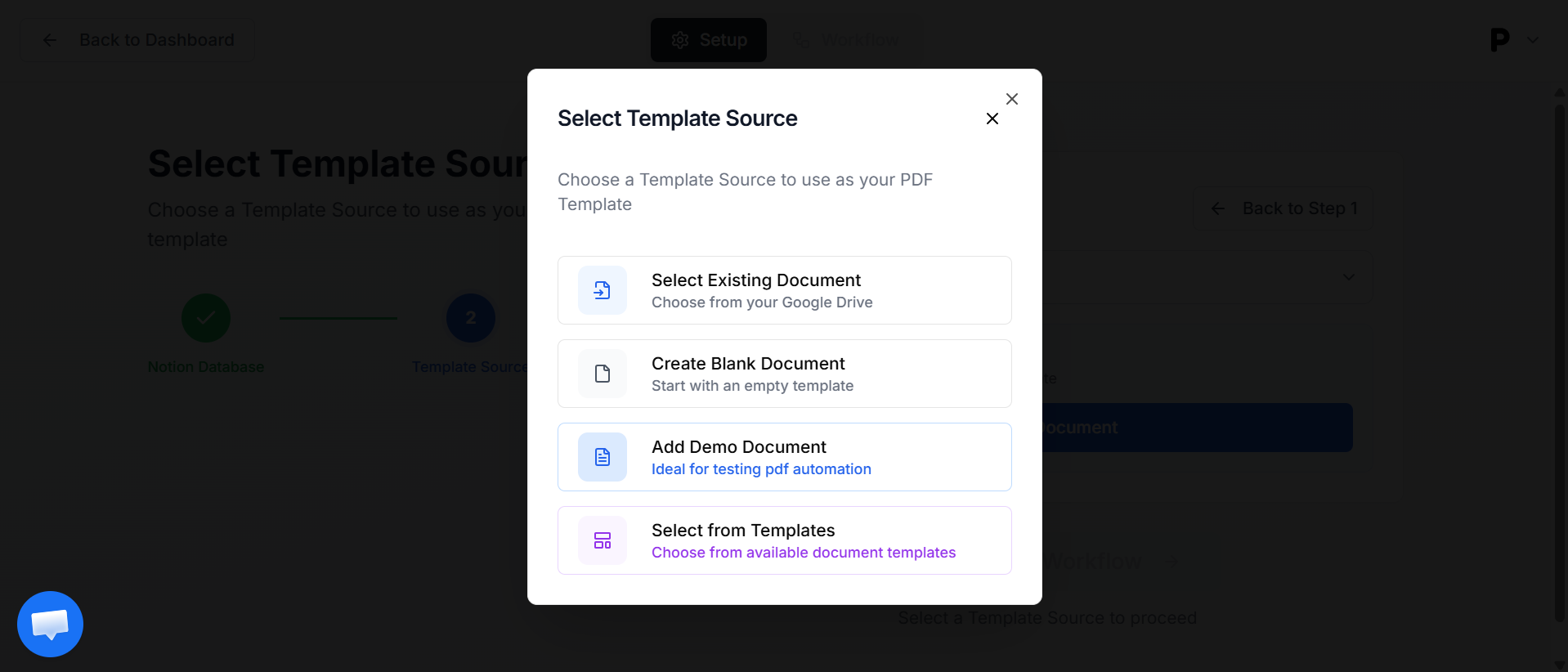The image size is (1568, 672).
Task: Open the chat support bubble
Action: tap(50, 624)
